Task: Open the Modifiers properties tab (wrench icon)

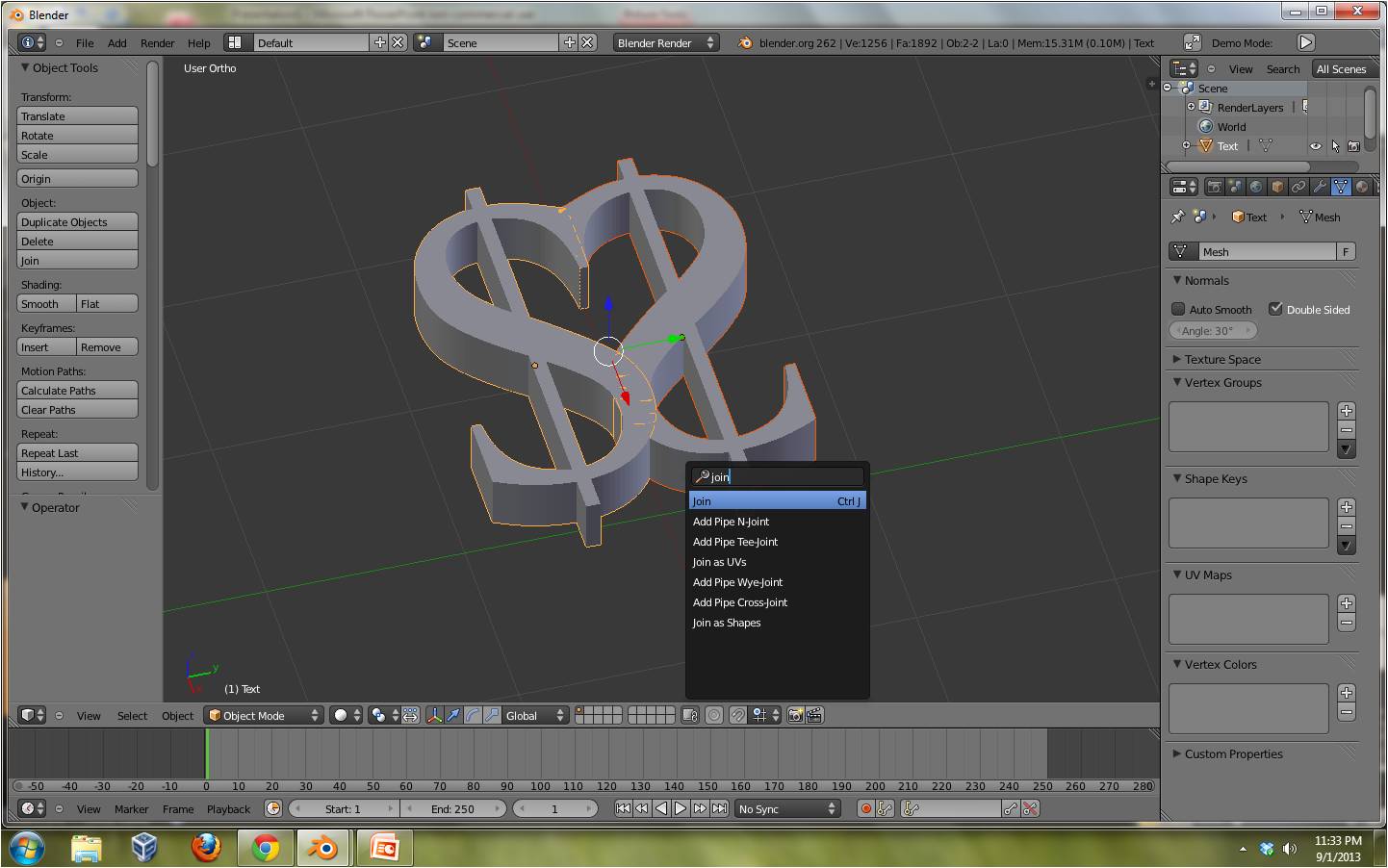Action: (x=1320, y=187)
